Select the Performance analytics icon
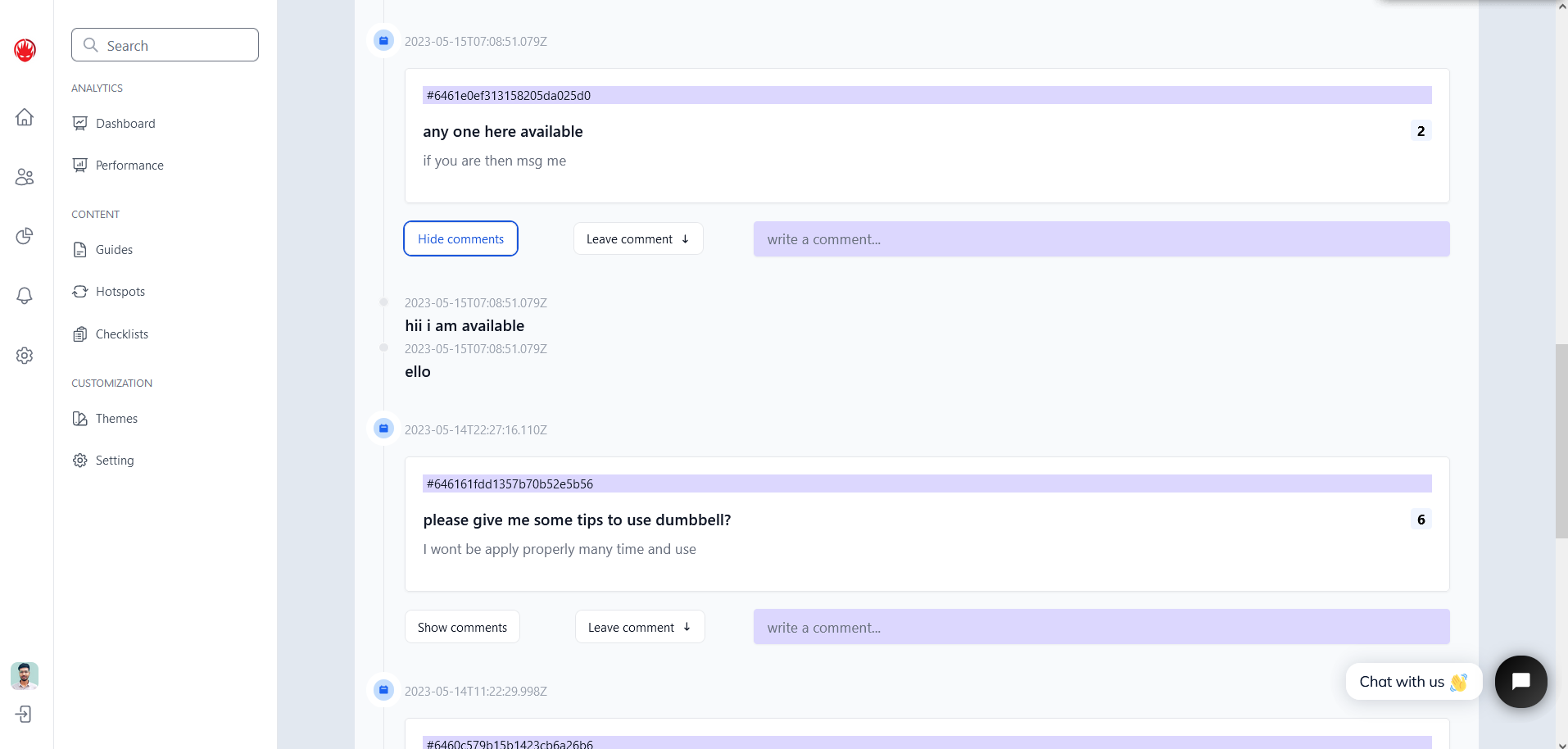1568x749 pixels. click(79, 165)
